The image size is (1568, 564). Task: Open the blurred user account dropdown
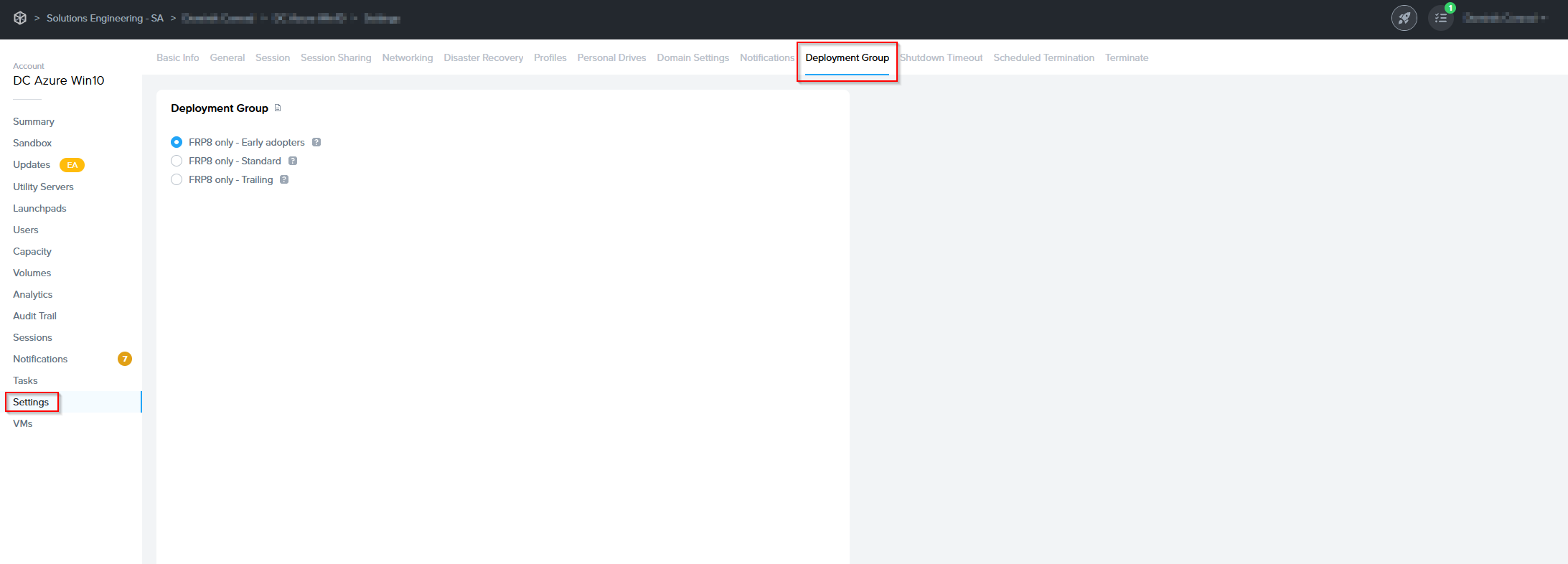coord(1505,18)
